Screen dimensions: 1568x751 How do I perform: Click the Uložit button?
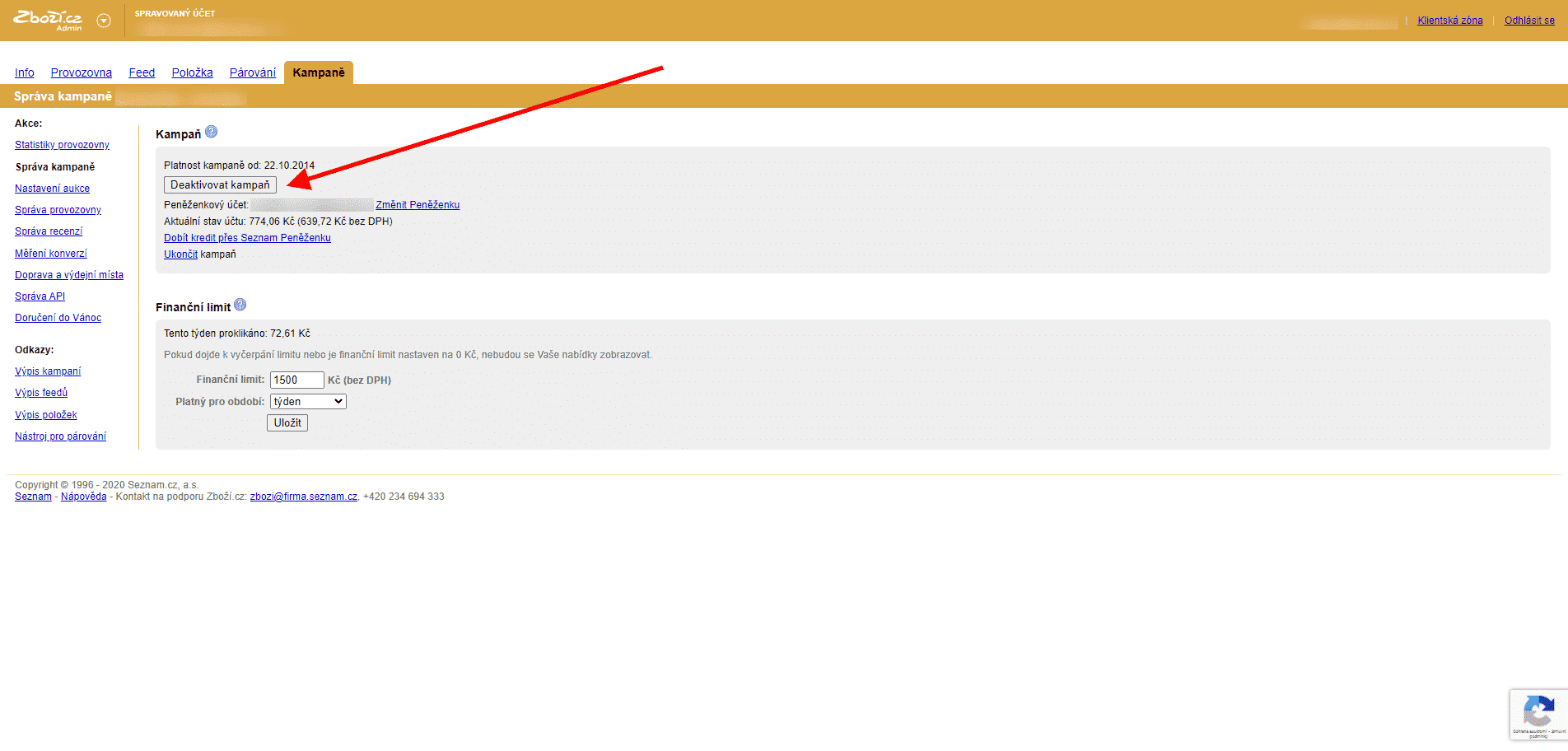click(x=287, y=422)
